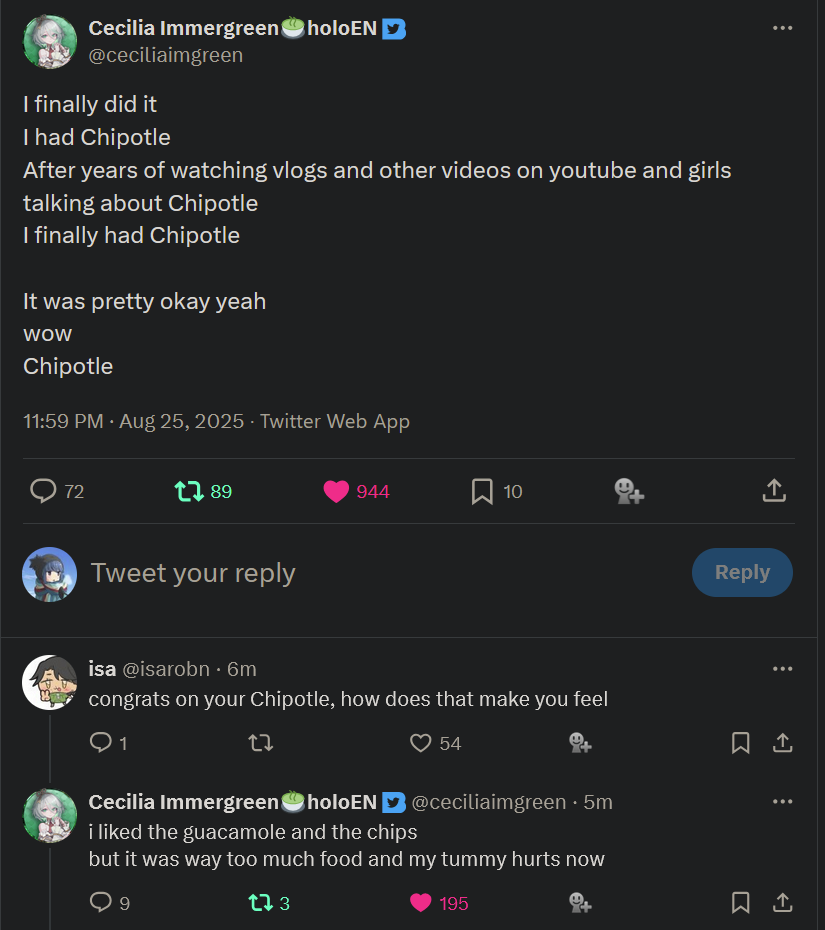Open more options on isa's reply
This screenshot has height=930, width=825.
point(782,668)
